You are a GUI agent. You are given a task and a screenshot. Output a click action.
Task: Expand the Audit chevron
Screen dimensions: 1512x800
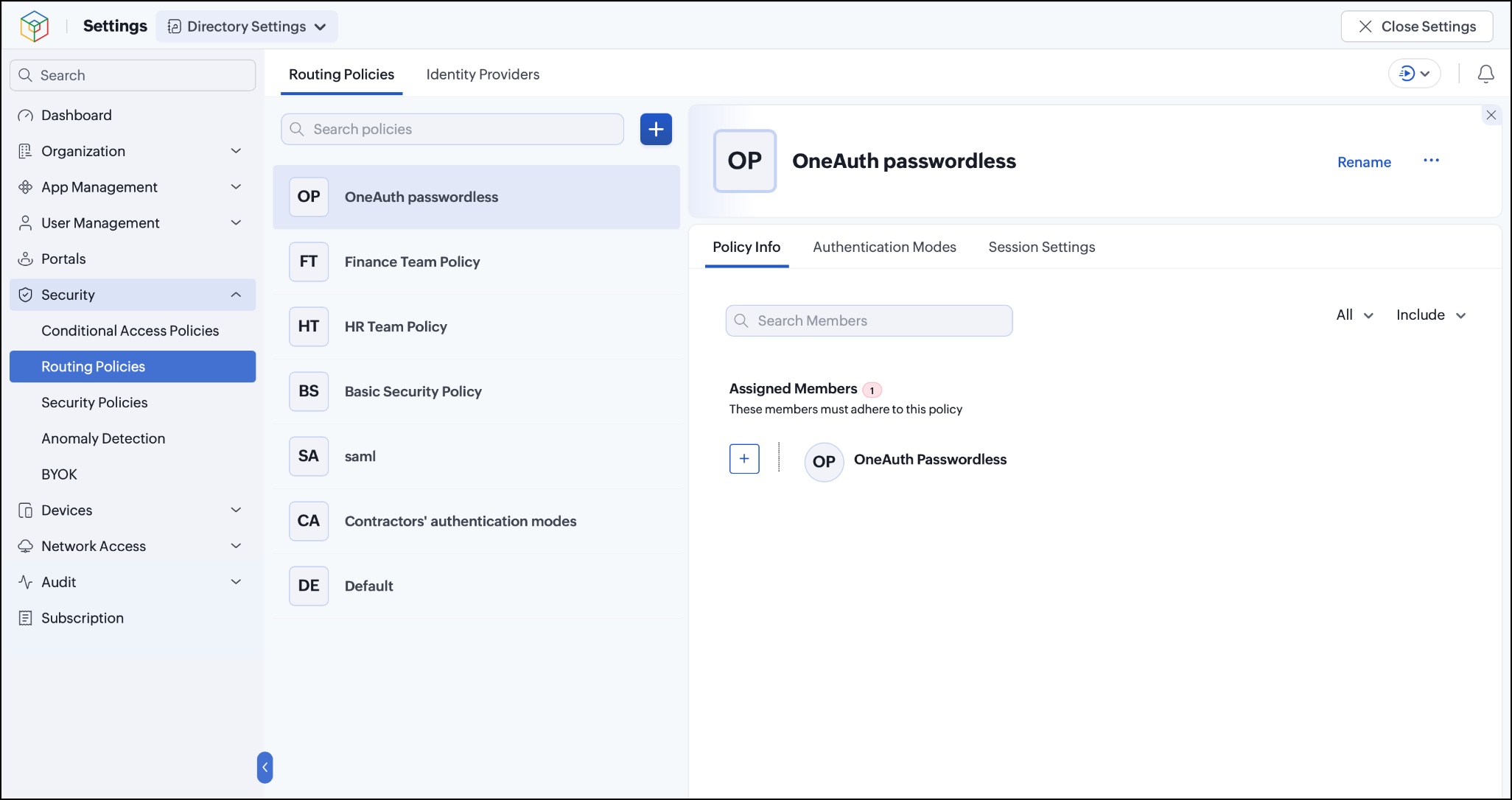[236, 582]
